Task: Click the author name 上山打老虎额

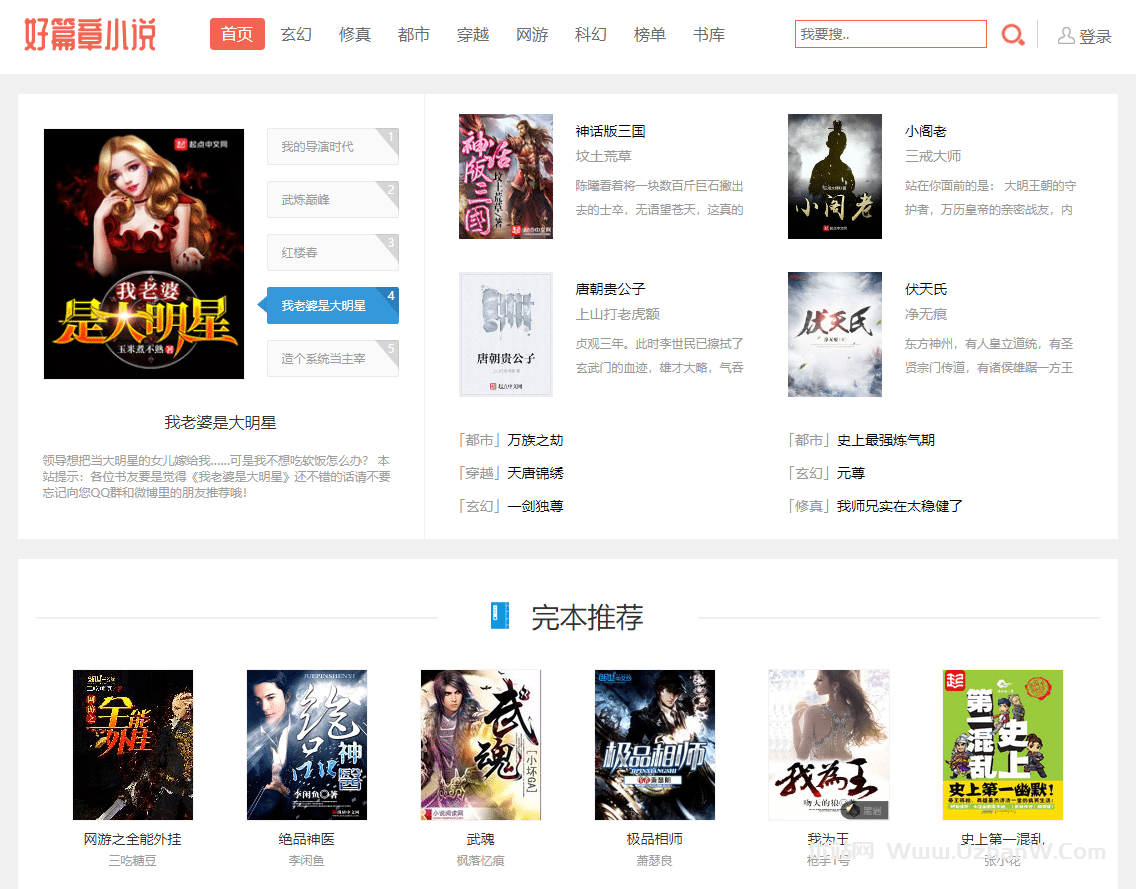Action: click(617, 314)
